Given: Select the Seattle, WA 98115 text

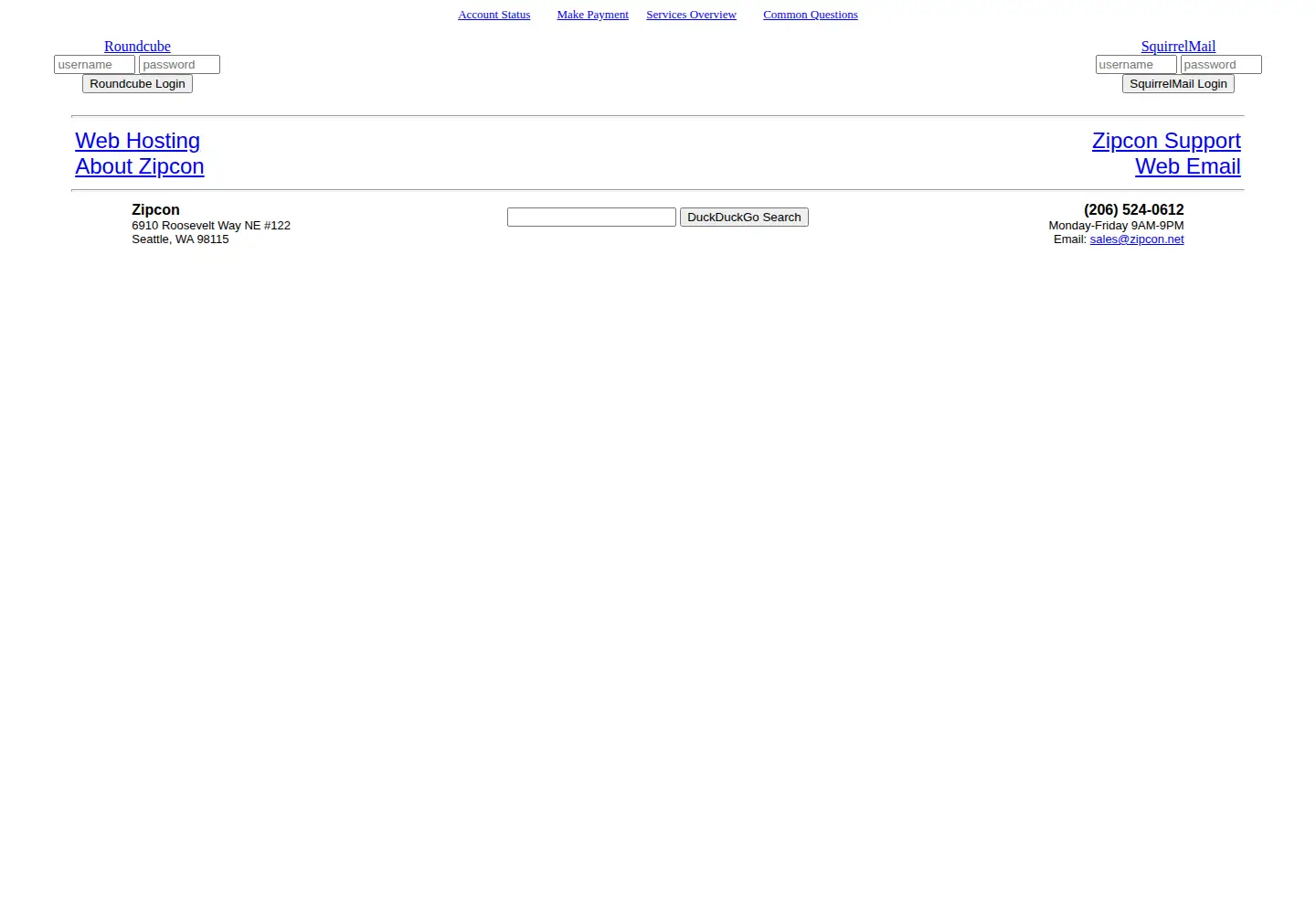Looking at the screenshot, I should click(x=180, y=239).
